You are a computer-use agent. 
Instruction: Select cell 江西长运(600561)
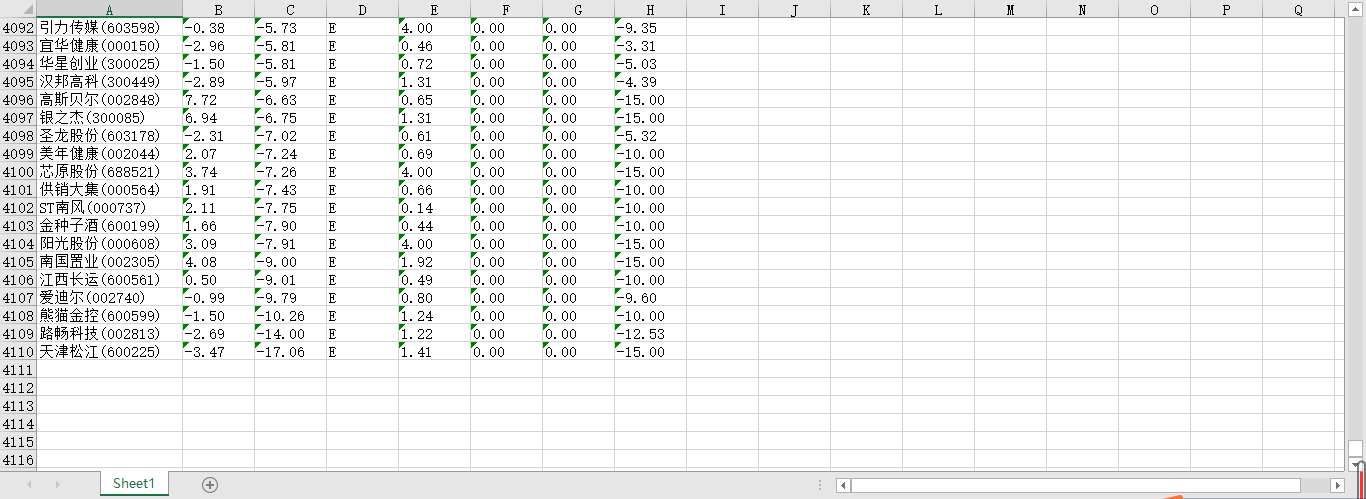(110, 280)
